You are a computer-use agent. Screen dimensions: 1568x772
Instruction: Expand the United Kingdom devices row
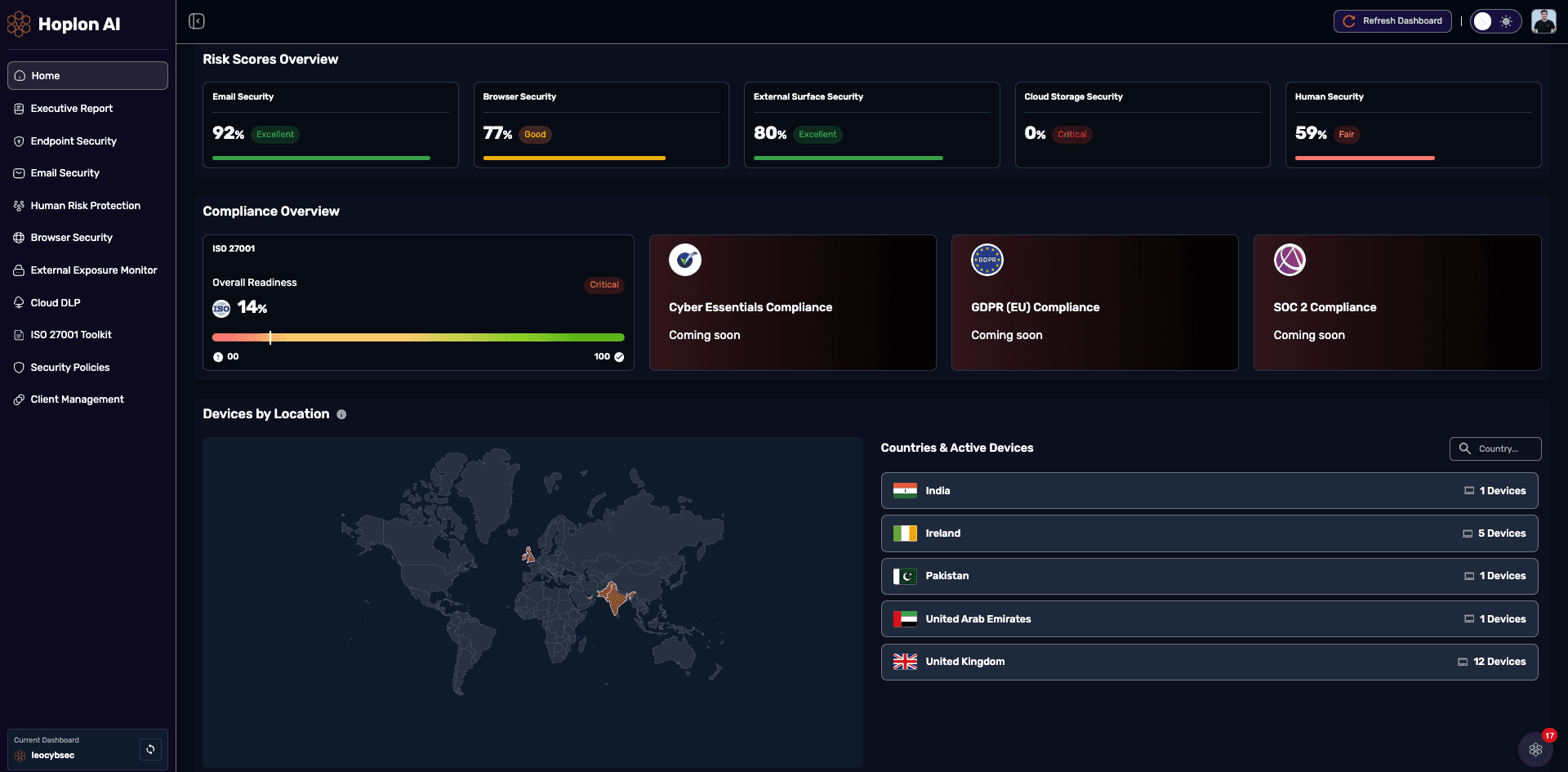click(1209, 662)
